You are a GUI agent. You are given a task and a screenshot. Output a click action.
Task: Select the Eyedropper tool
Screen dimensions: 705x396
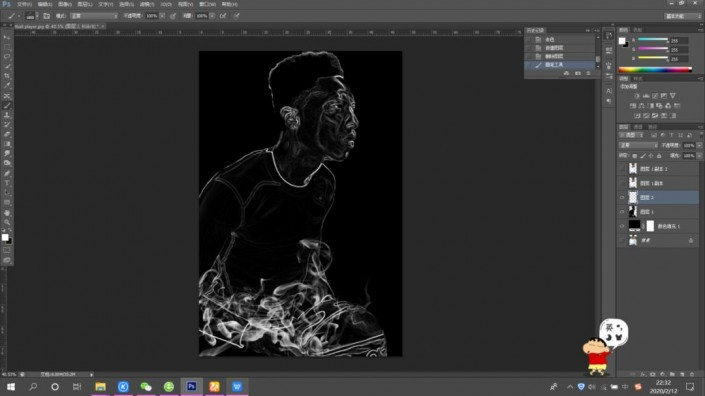7,86
